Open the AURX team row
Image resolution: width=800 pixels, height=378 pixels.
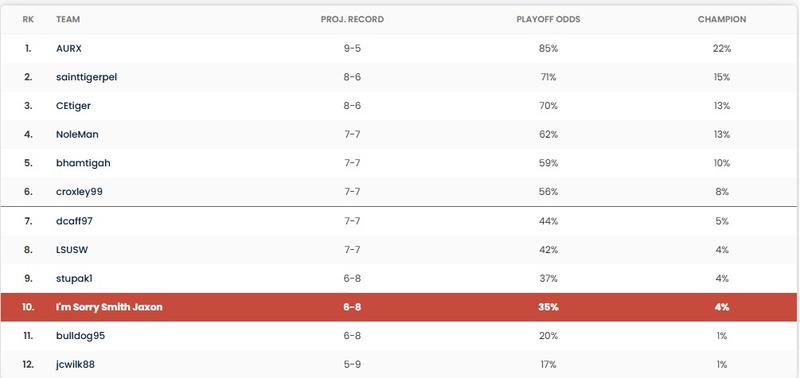pyautogui.click(x=398, y=48)
